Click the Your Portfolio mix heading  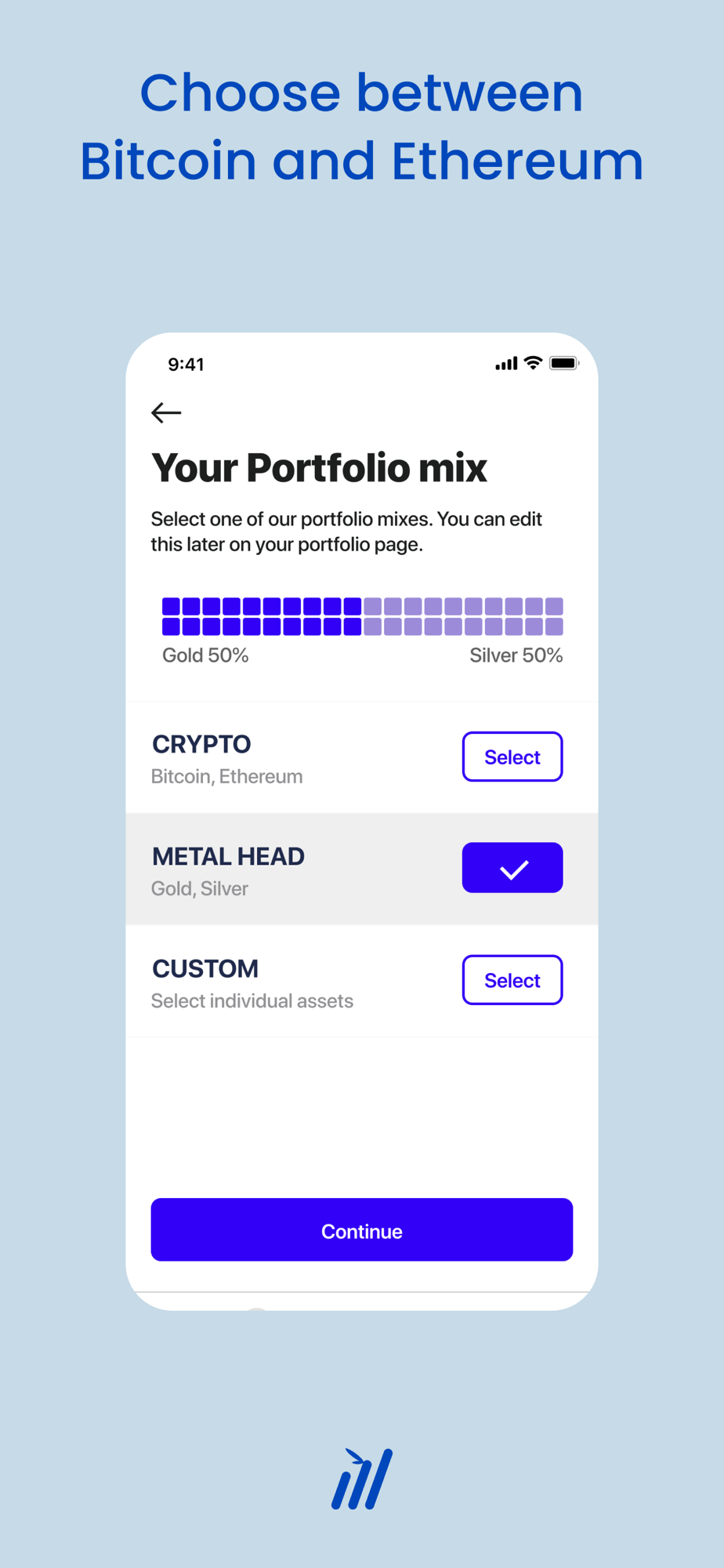[319, 468]
